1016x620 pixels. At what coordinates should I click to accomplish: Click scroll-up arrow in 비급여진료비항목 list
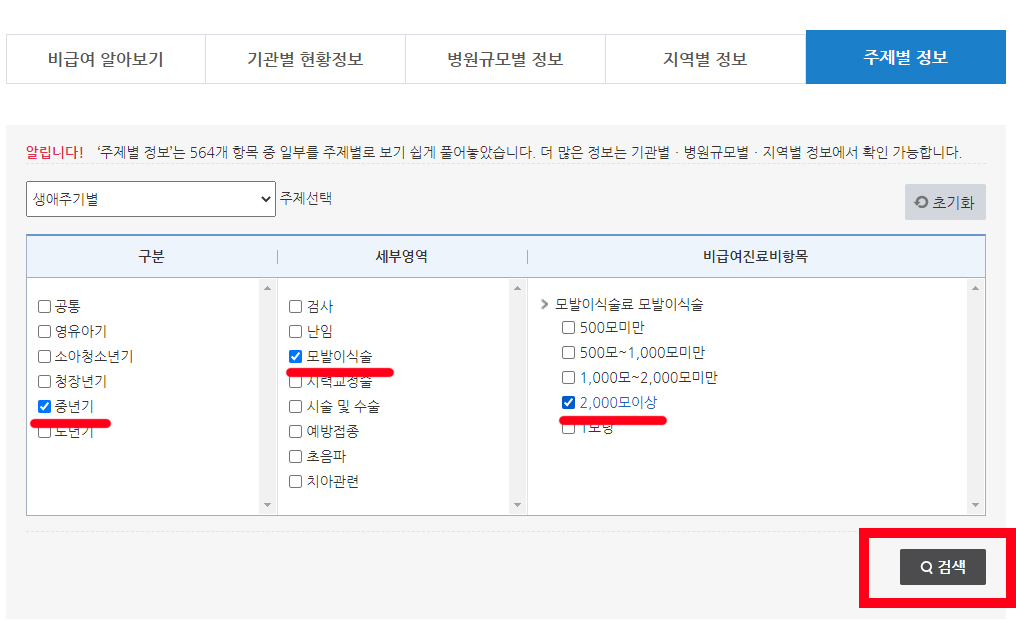(975, 288)
